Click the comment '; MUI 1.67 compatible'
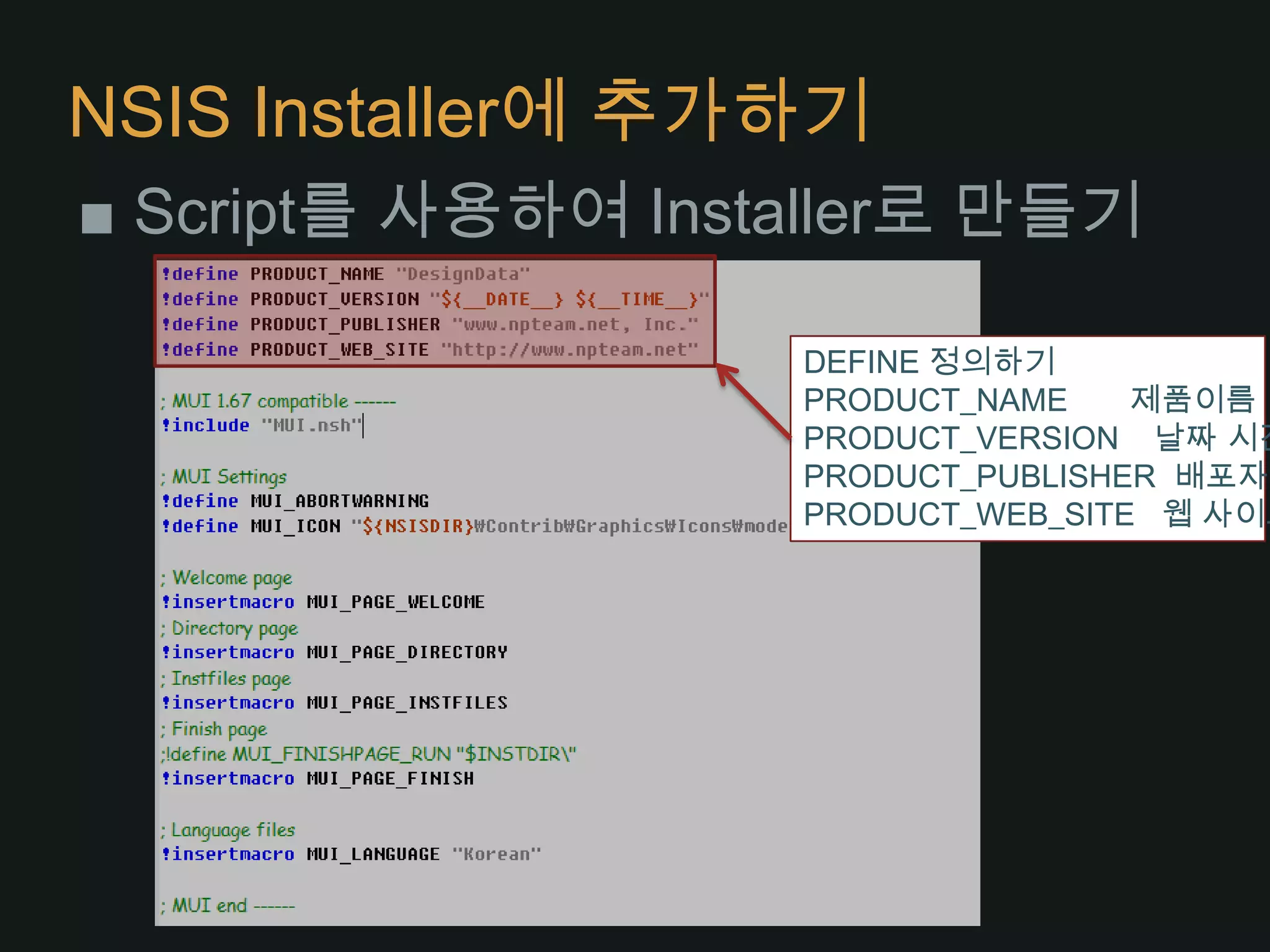Image resolution: width=1270 pixels, height=952 pixels. pyautogui.click(x=278, y=401)
